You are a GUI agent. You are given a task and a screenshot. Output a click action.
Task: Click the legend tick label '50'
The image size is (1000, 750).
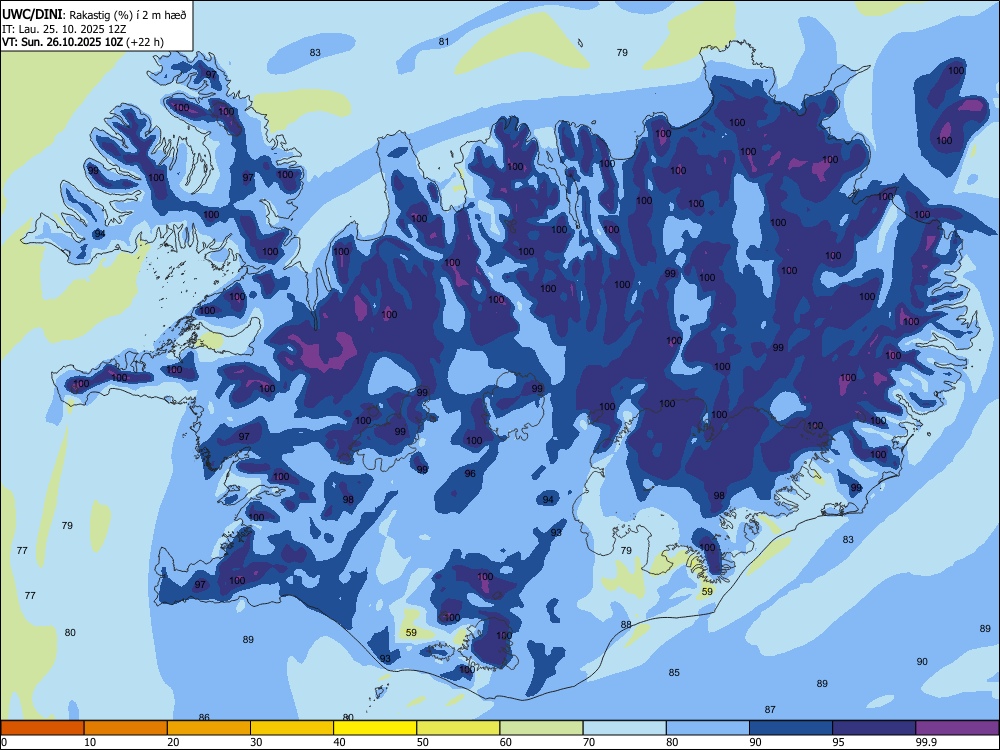coord(422,742)
